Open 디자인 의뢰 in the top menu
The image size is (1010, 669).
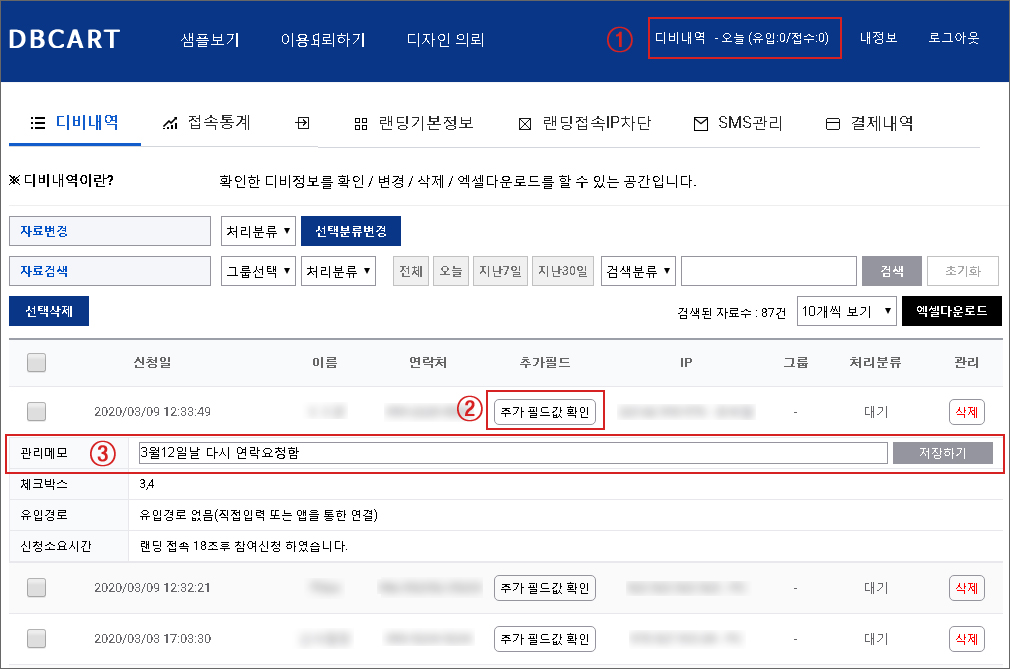pos(445,40)
